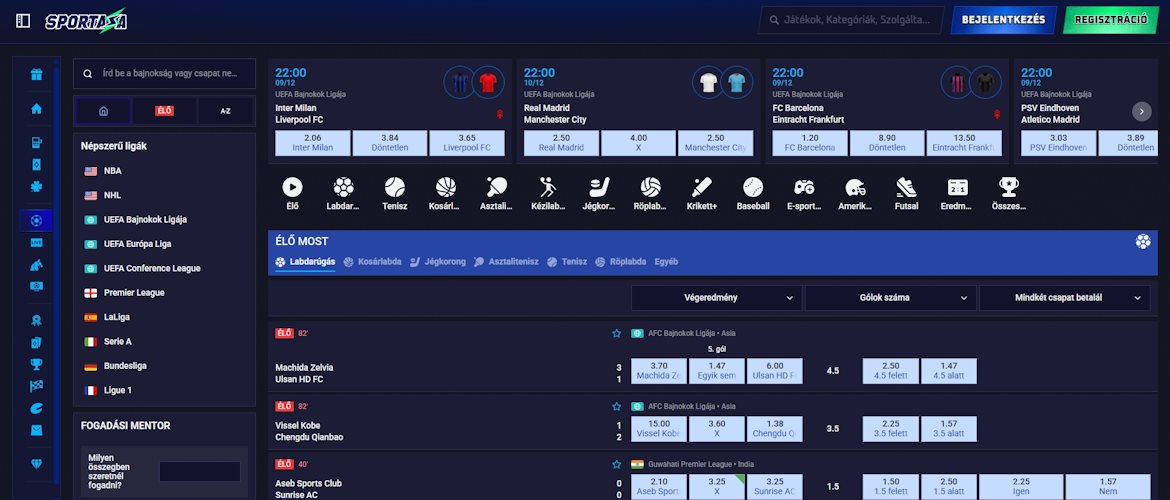Click the gift box sidebar icon
Image resolution: width=1170 pixels, height=500 pixels.
tap(37, 75)
